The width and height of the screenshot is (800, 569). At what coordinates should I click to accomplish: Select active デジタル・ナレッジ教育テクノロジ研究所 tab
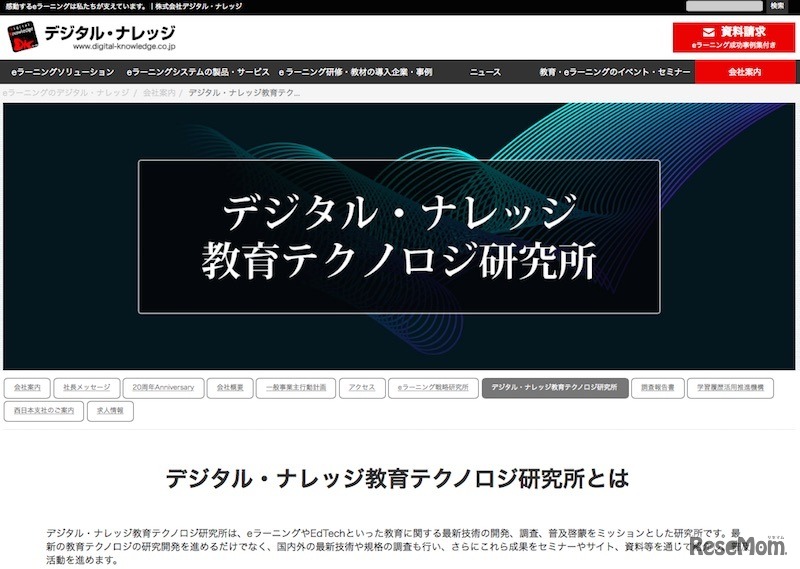555,388
